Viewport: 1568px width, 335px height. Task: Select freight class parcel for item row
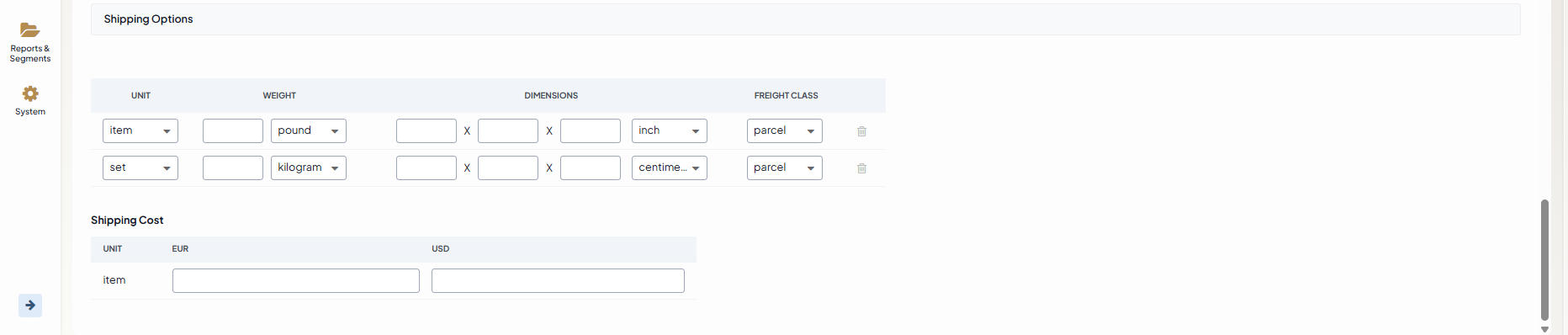785,130
